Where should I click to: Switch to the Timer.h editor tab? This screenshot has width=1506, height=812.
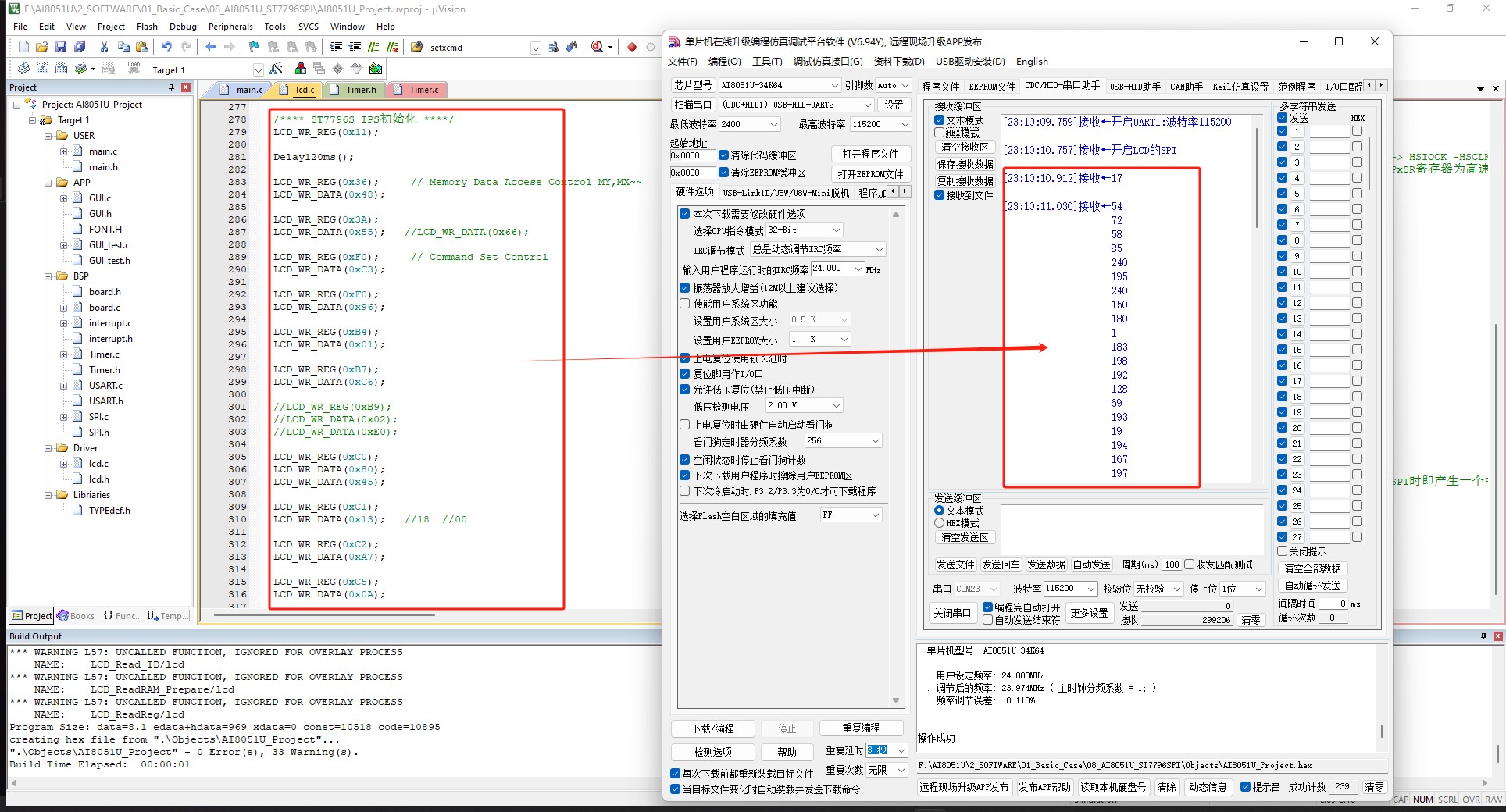[x=360, y=90]
